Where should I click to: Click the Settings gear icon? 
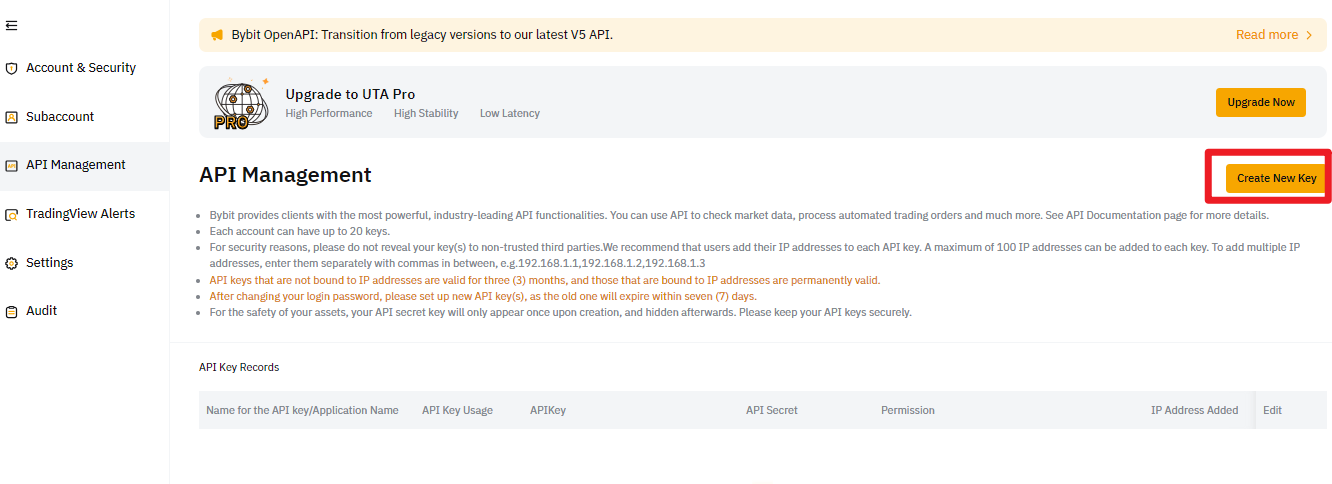tap(12, 263)
